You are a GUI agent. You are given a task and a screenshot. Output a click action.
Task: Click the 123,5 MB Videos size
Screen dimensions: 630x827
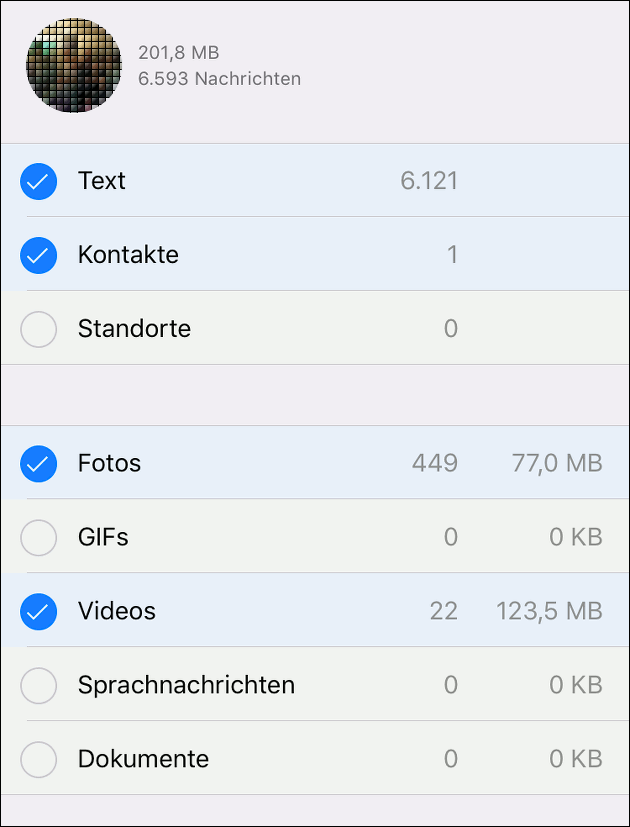tap(549, 611)
